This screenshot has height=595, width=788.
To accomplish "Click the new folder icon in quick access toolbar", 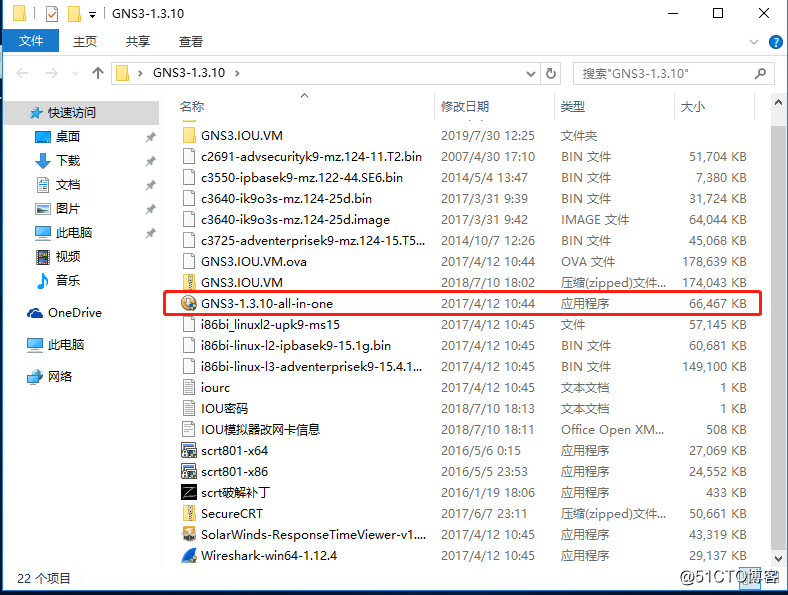I will pos(74,14).
